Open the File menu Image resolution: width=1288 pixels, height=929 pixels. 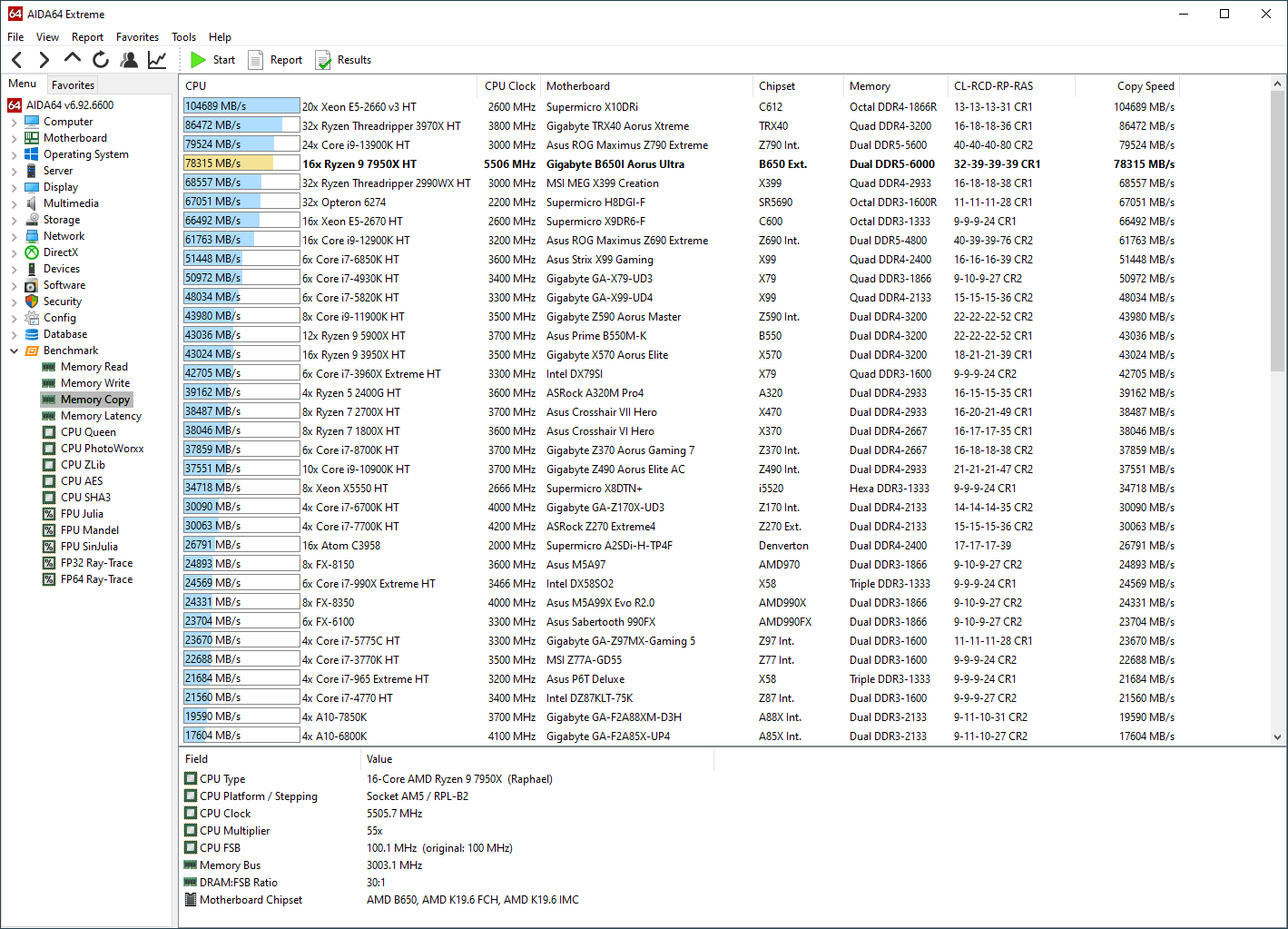15,37
